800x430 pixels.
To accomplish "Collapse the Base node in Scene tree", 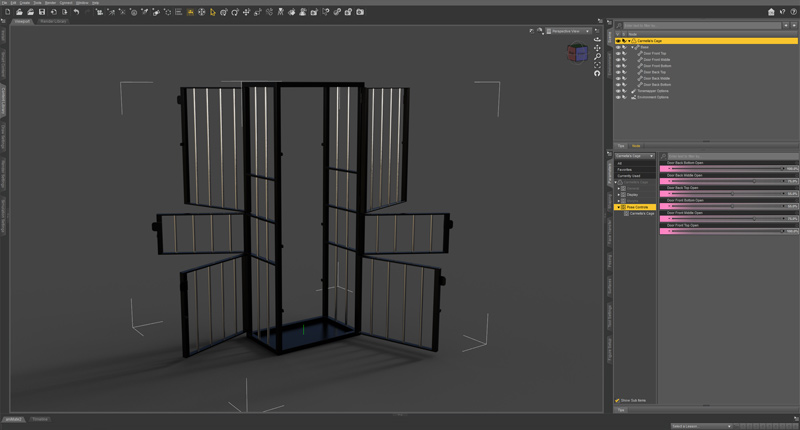I will (632, 47).
